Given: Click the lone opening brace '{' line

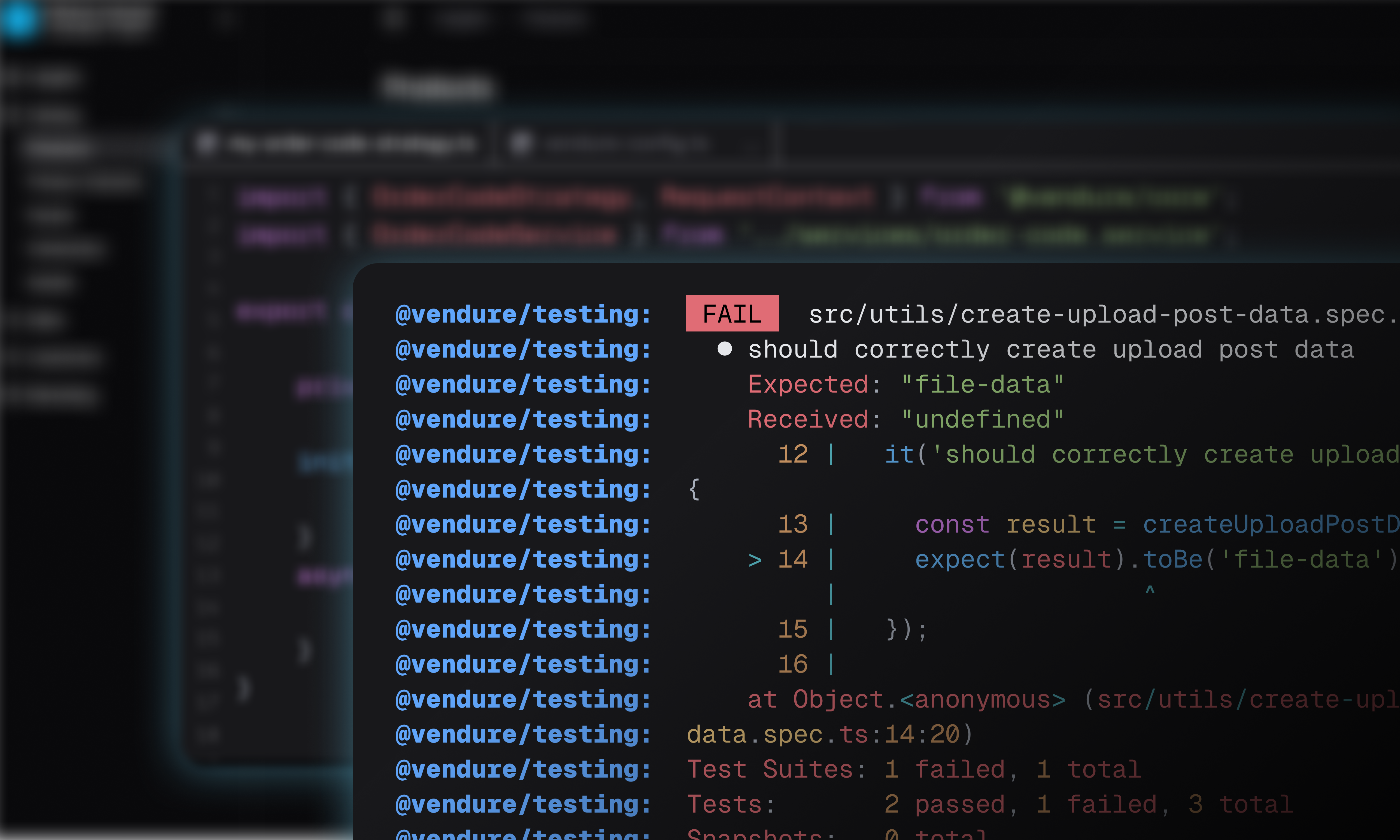Looking at the screenshot, I should coord(694,489).
